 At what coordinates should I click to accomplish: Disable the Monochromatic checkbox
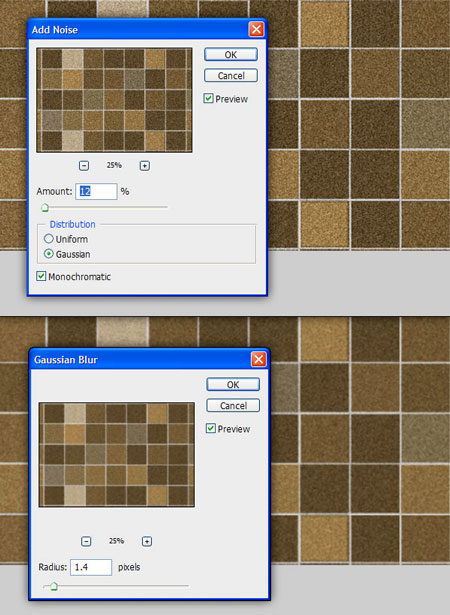tap(41, 276)
